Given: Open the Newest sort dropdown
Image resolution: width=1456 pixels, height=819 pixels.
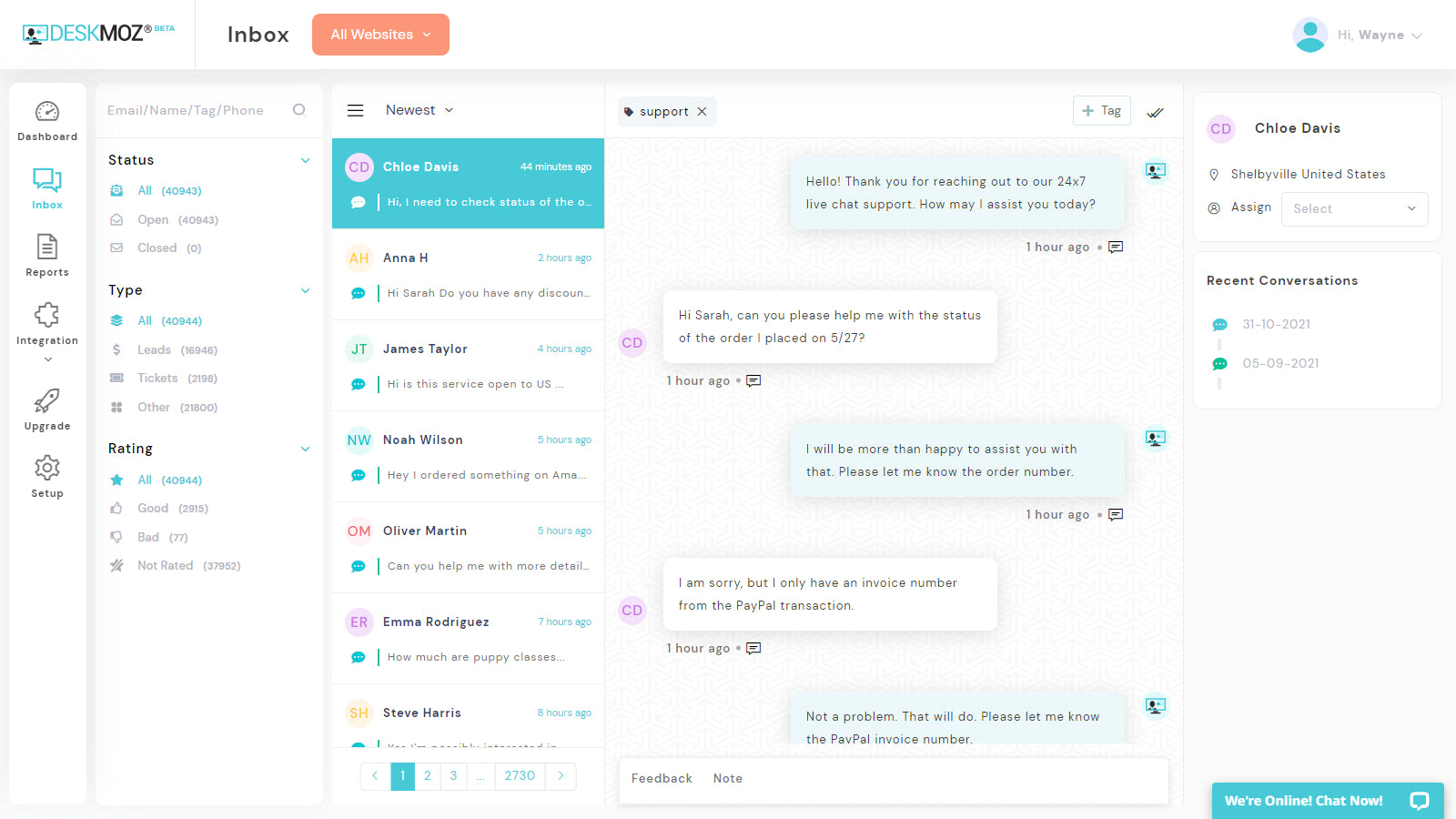Looking at the screenshot, I should click(x=420, y=110).
